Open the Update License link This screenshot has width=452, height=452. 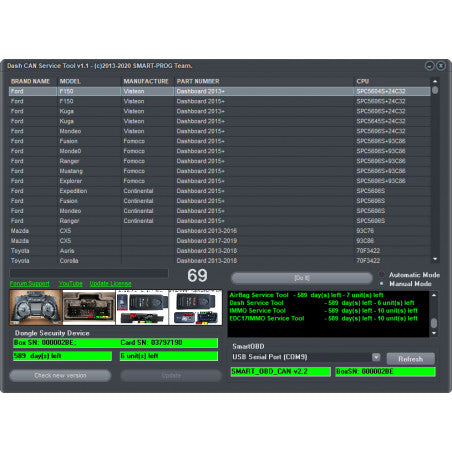tap(110, 283)
